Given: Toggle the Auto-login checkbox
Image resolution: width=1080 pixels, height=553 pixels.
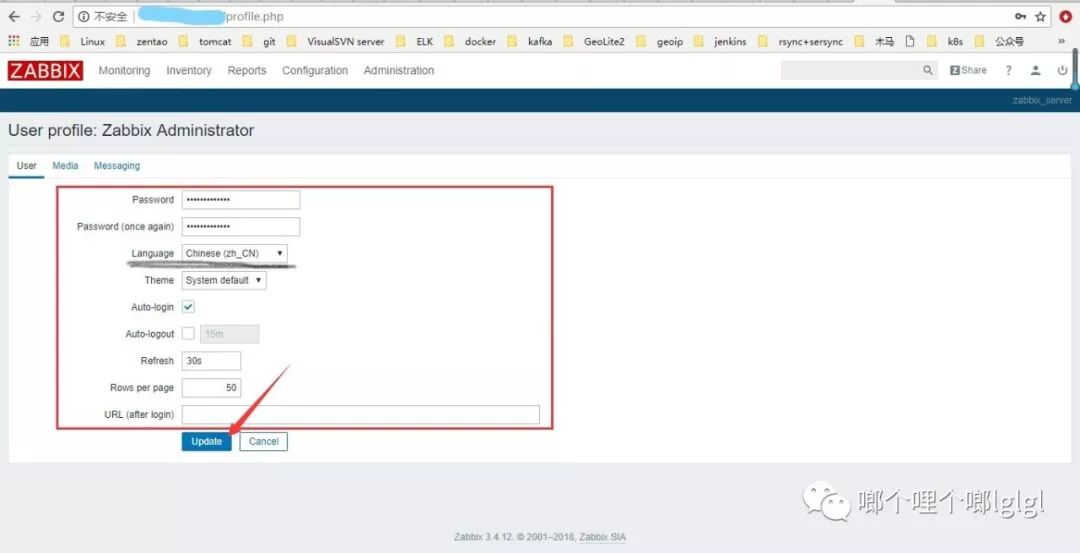Looking at the screenshot, I should (x=188, y=307).
